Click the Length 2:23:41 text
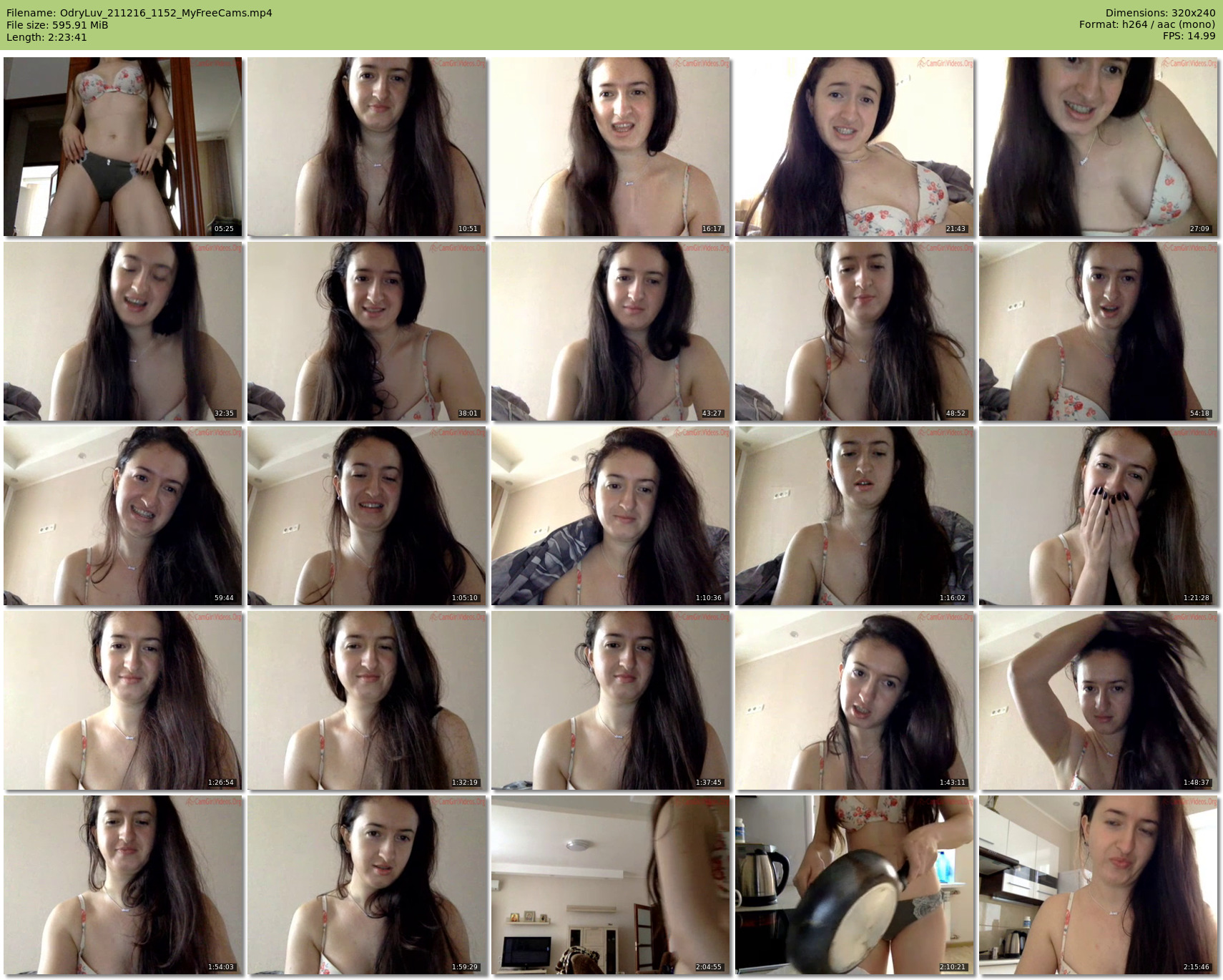 click(46, 37)
